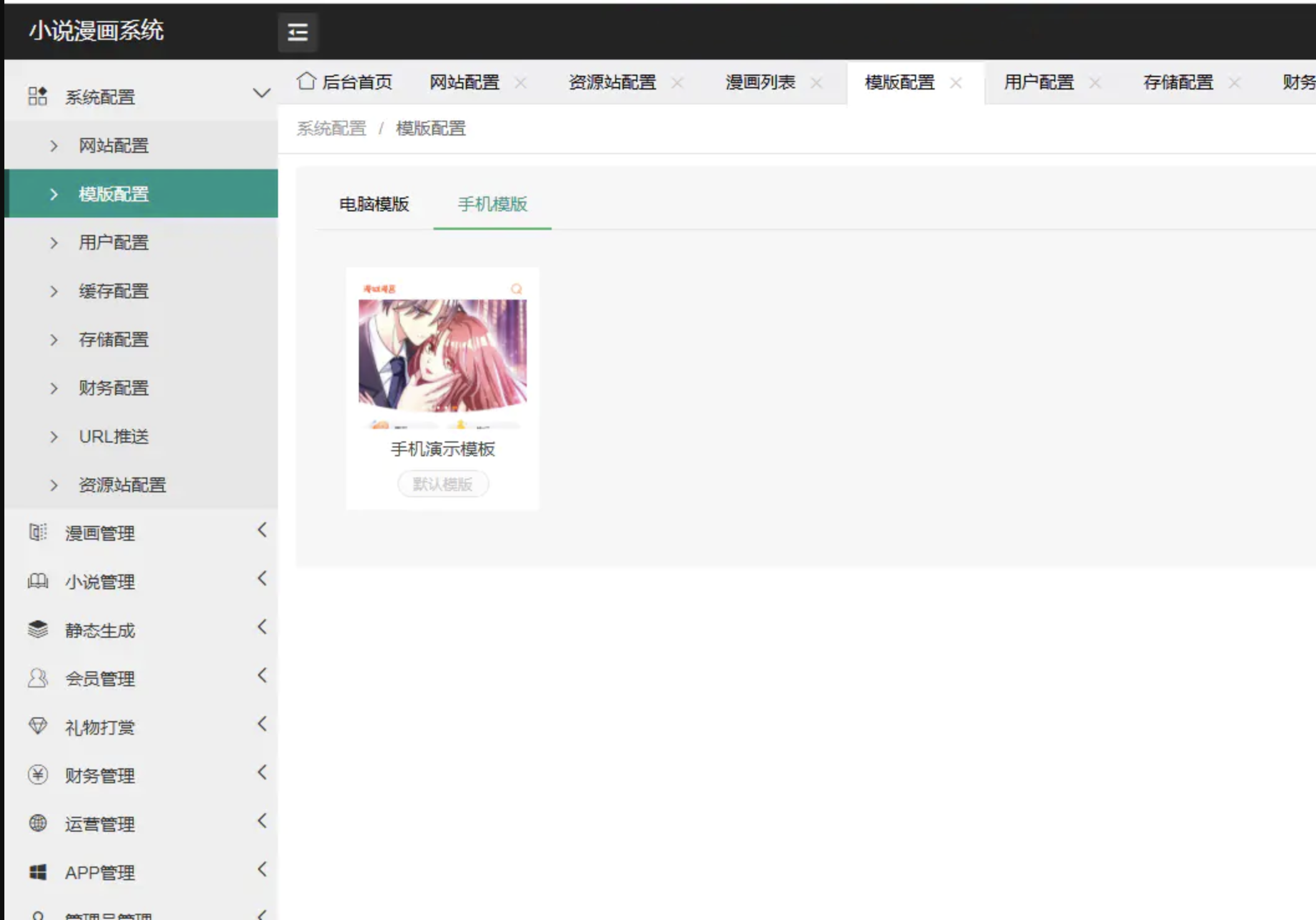Switch to the 网站配置 top tab
This screenshot has height=920, width=1316.
[x=465, y=82]
